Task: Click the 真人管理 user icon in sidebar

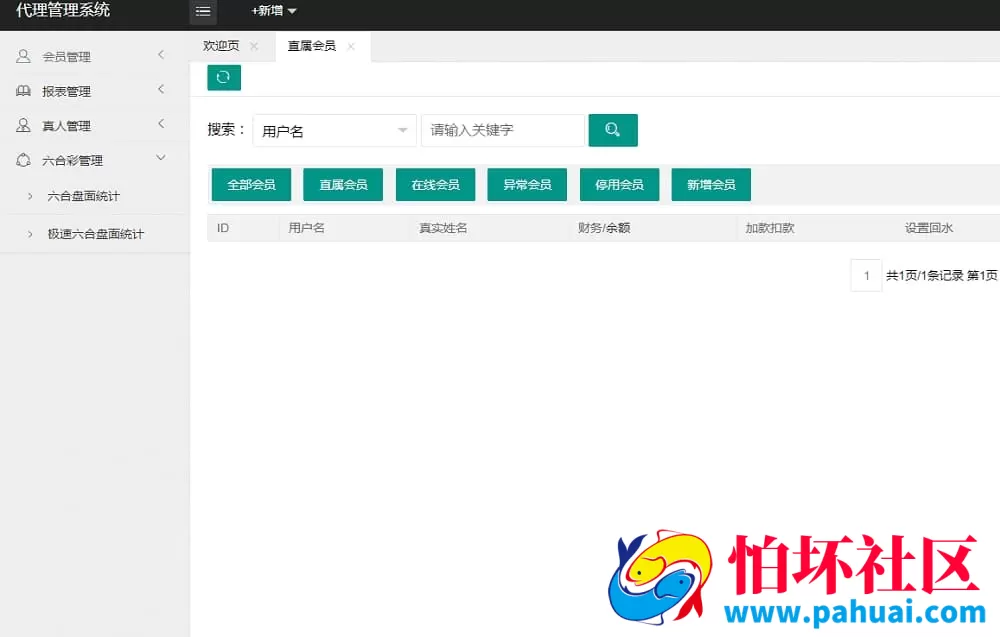Action: click(24, 125)
